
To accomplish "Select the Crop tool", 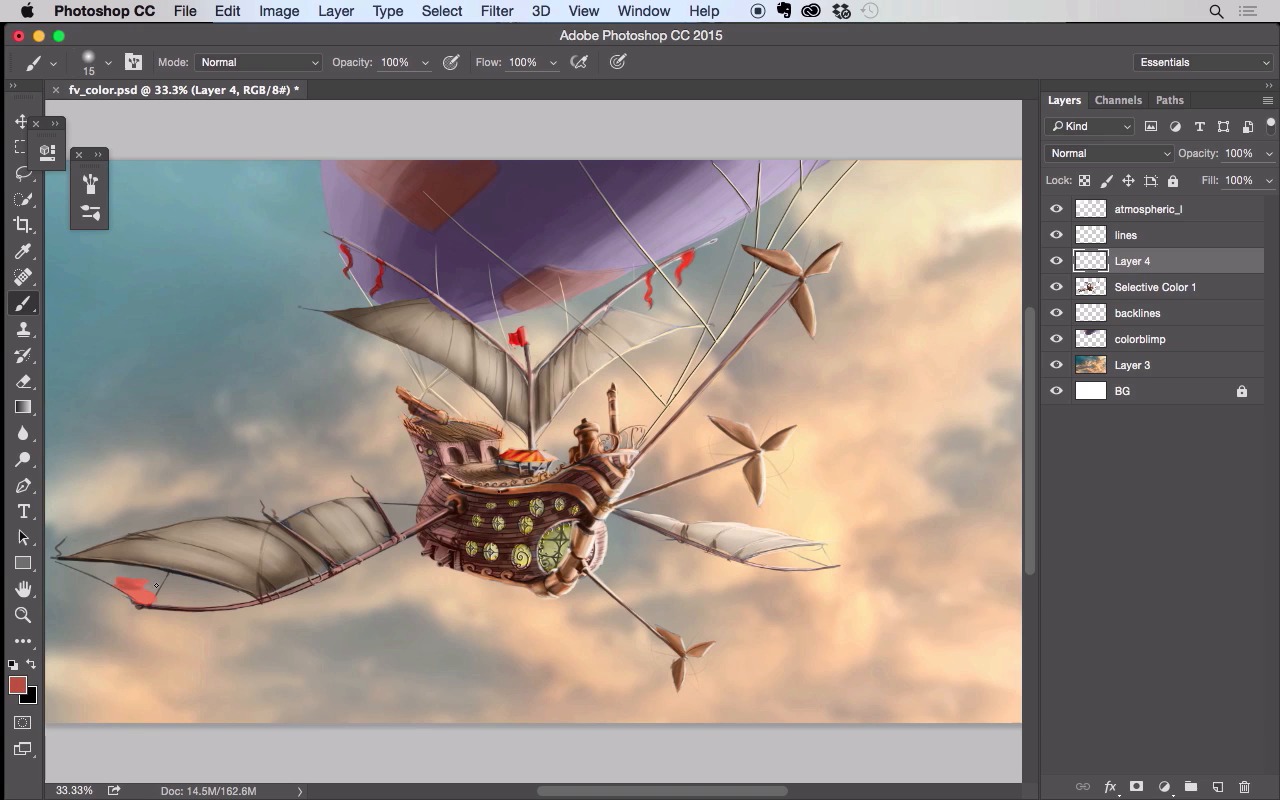I will click(x=23, y=225).
